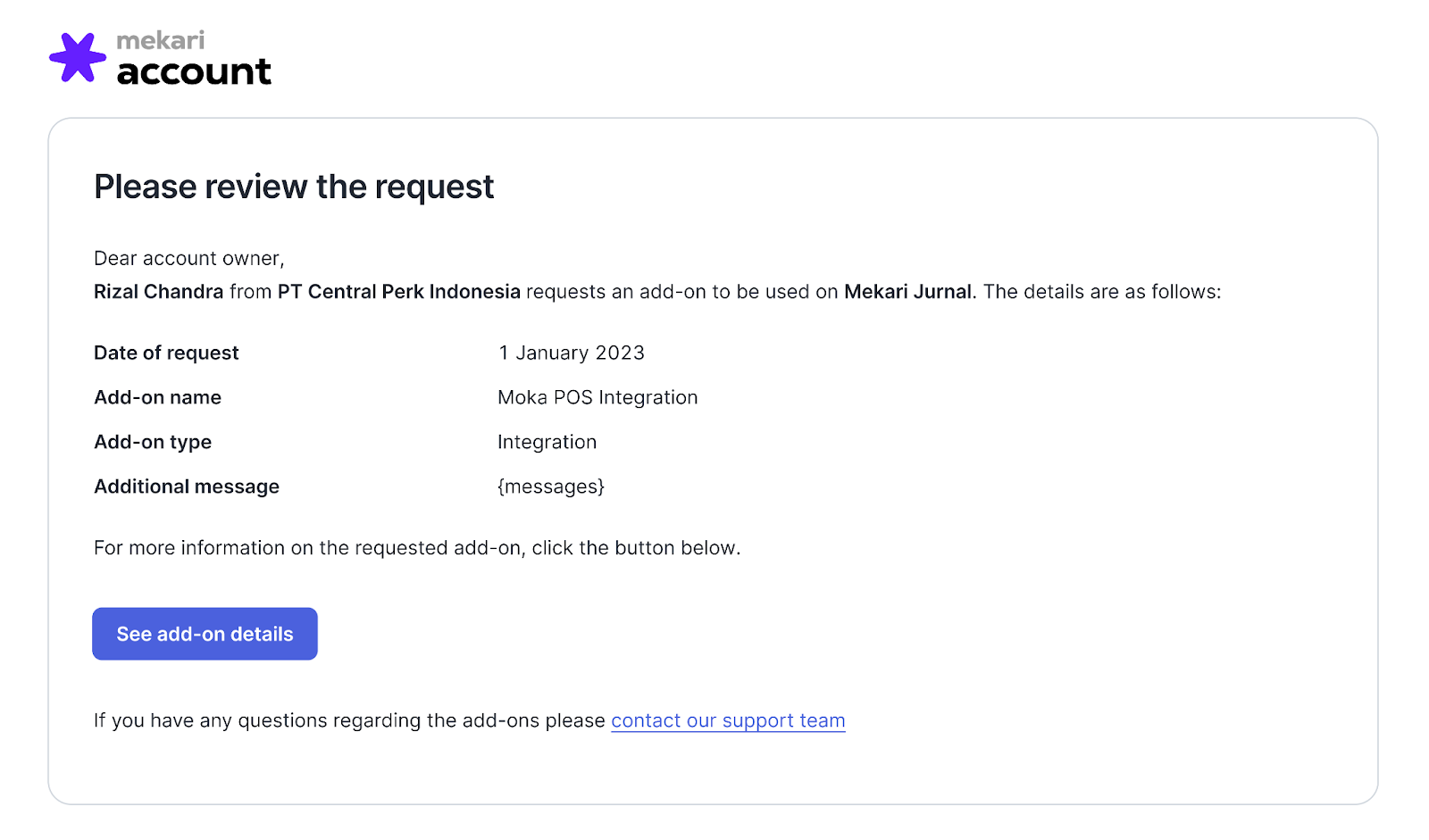This screenshot has width=1429, height=840.
Task: Click the "mekari account" logo text
Action: pyautogui.click(x=193, y=60)
